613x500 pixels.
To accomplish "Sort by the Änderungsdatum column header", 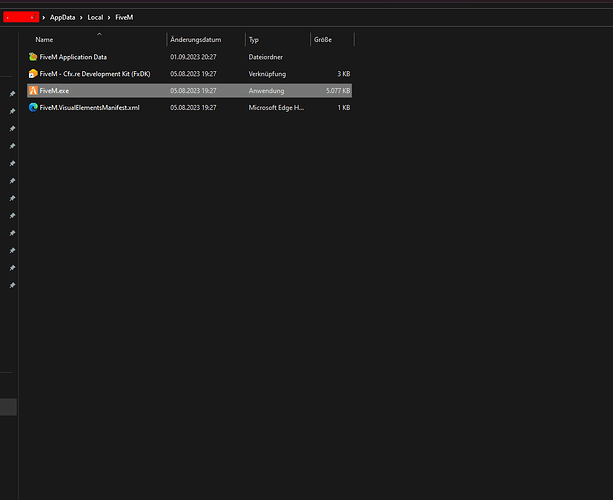I will click(x=196, y=40).
